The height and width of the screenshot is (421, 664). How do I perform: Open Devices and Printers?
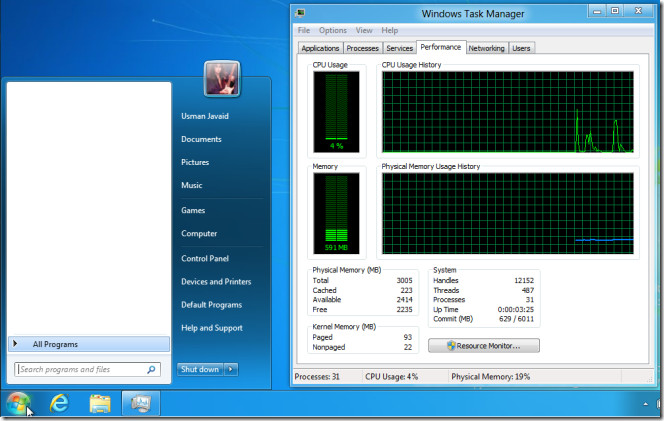(215, 282)
